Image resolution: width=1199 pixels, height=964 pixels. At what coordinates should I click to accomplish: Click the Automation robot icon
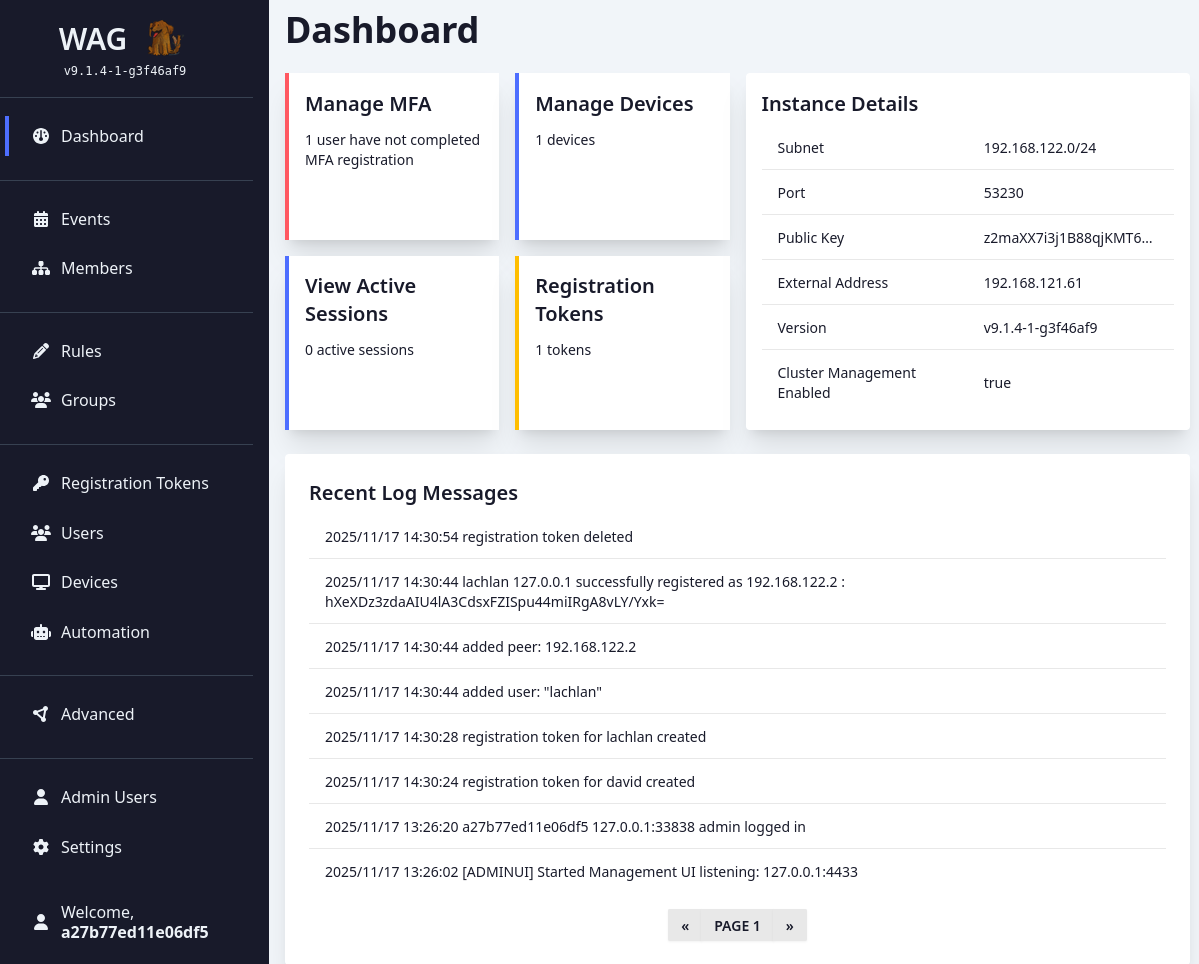41,632
